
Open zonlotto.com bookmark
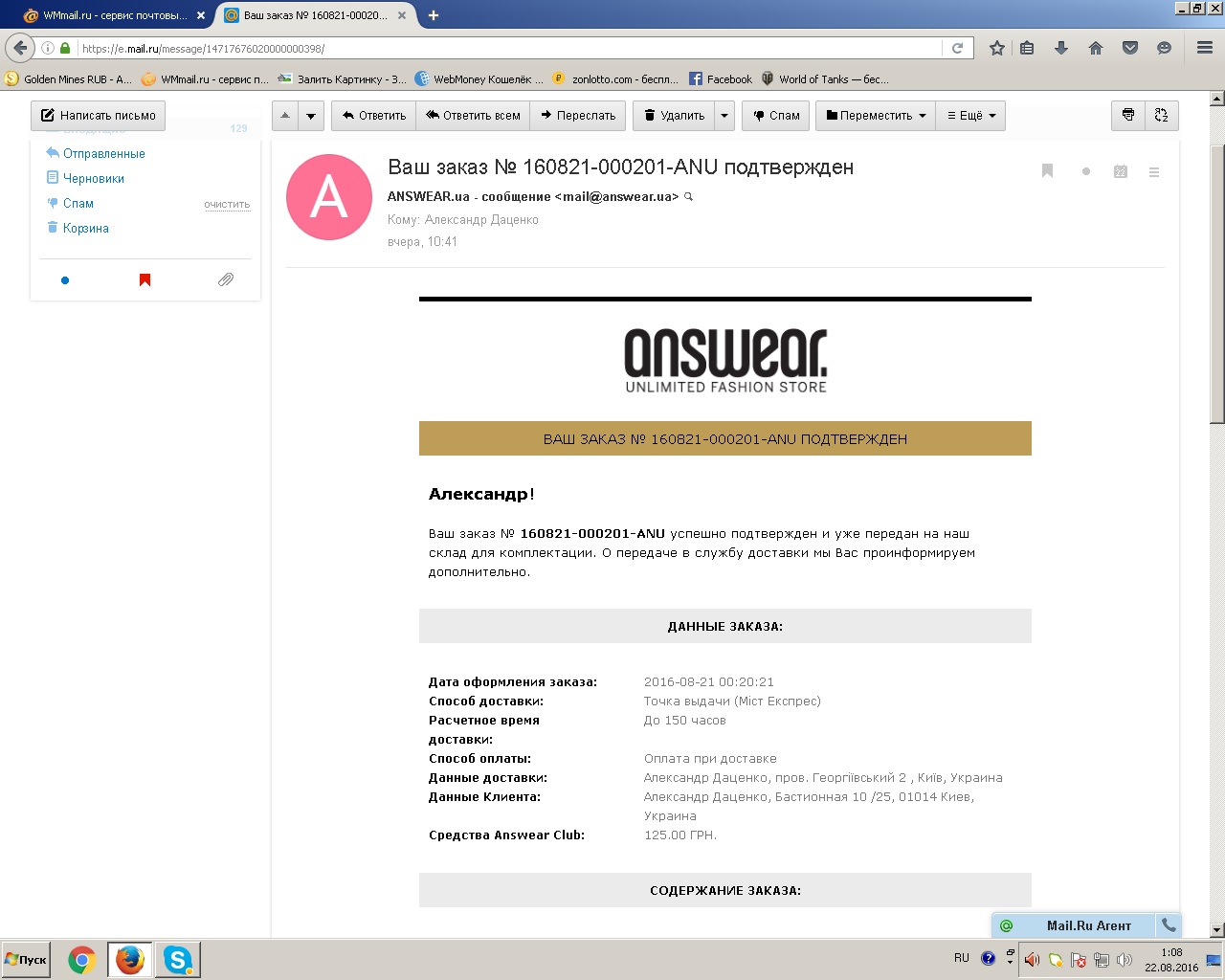[x=616, y=79]
